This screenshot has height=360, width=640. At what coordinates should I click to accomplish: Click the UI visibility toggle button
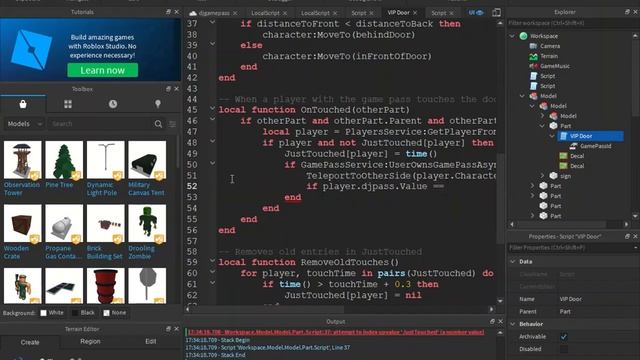coord(476,13)
